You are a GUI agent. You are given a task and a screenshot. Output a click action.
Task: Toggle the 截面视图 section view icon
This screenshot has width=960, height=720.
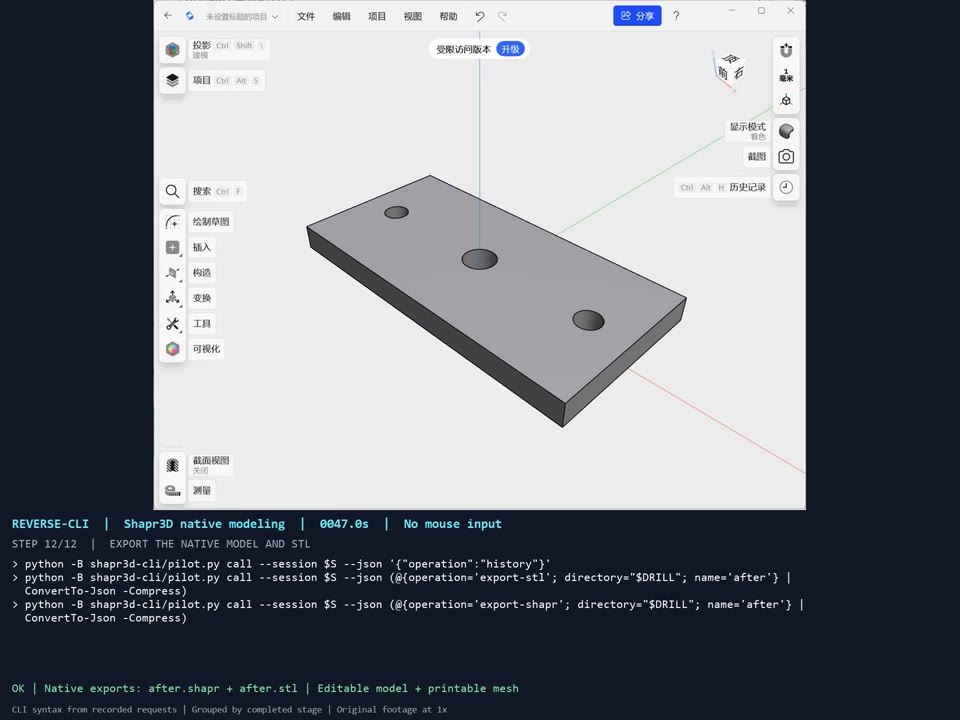click(x=173, y=465)
